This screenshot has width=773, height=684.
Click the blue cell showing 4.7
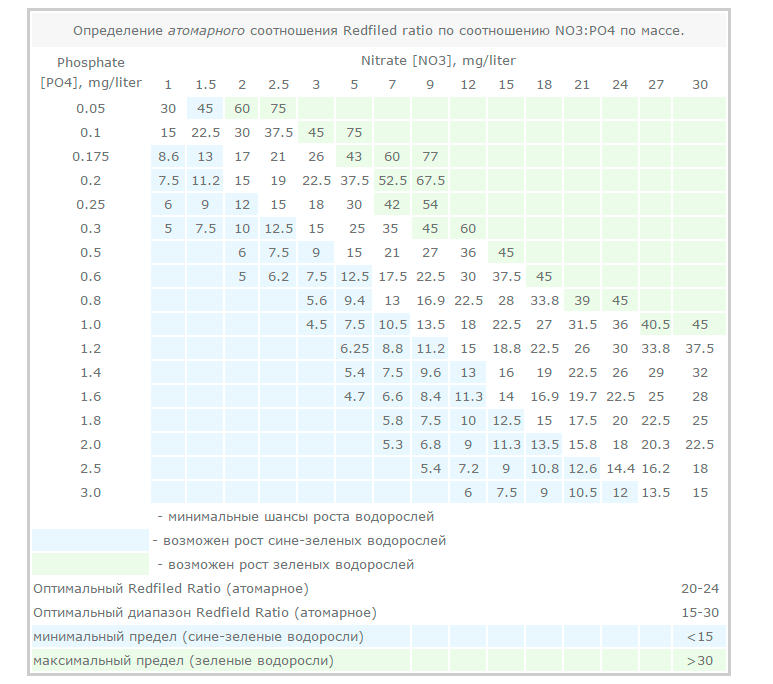354,396
